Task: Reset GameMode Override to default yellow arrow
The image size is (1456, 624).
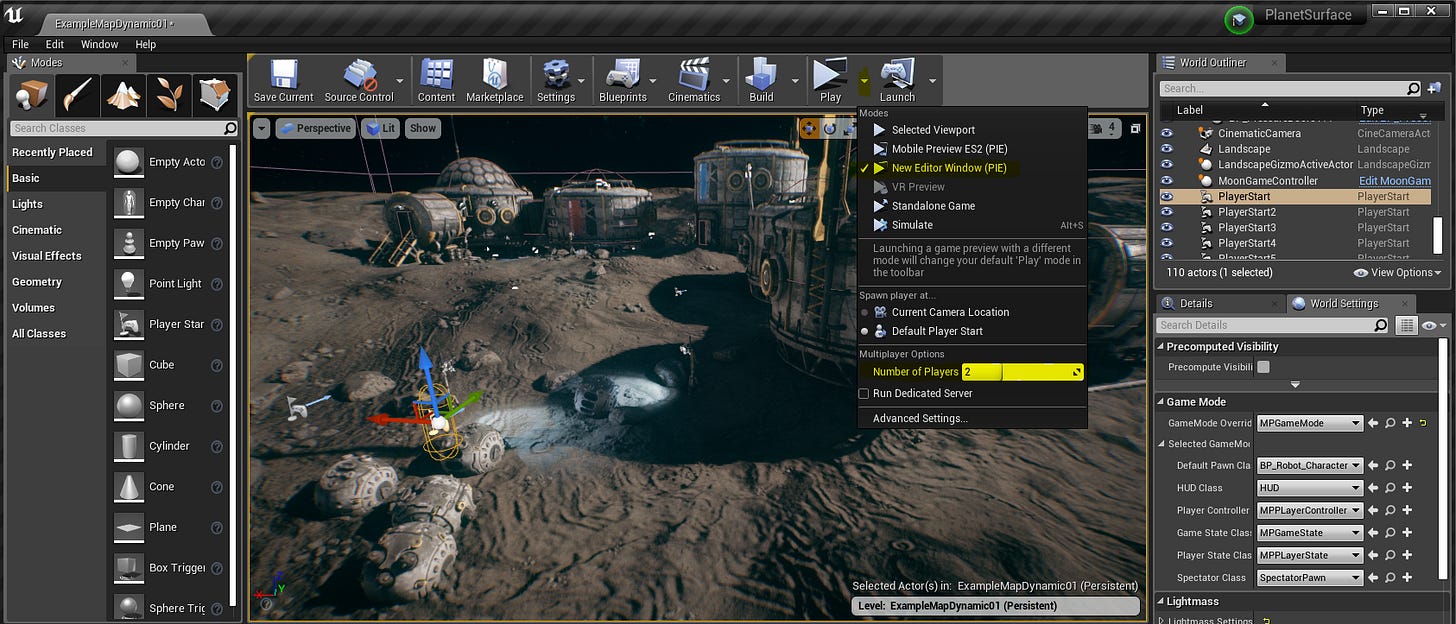Action: [x=1423, y=423]
